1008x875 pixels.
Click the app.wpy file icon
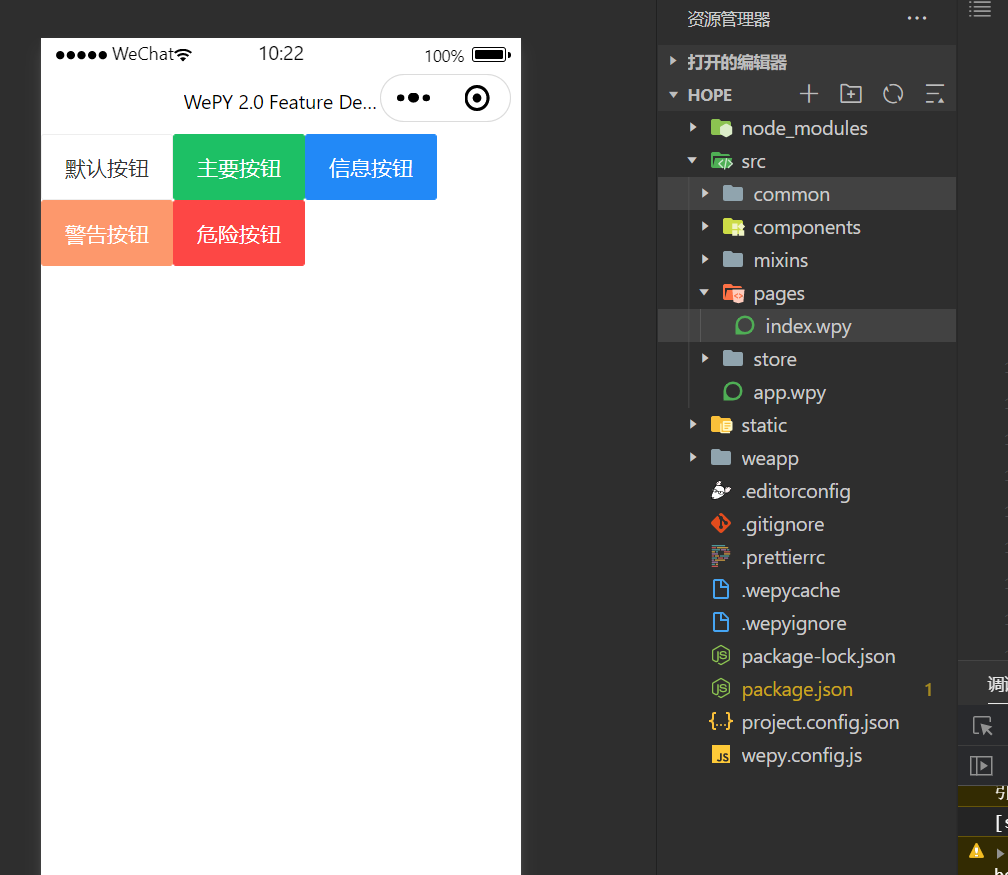(x=732, y=392)
